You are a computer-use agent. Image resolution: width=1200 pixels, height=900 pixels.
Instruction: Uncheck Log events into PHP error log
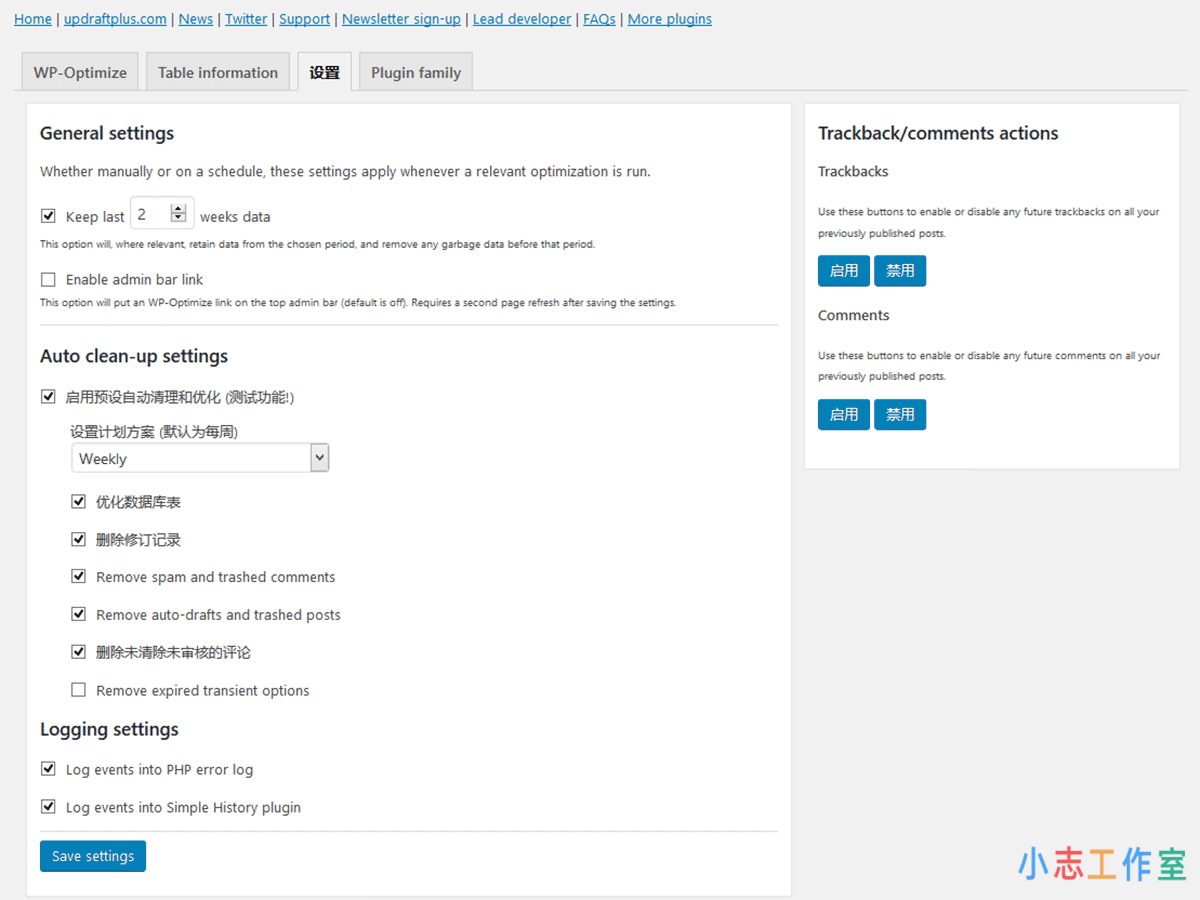48,769
